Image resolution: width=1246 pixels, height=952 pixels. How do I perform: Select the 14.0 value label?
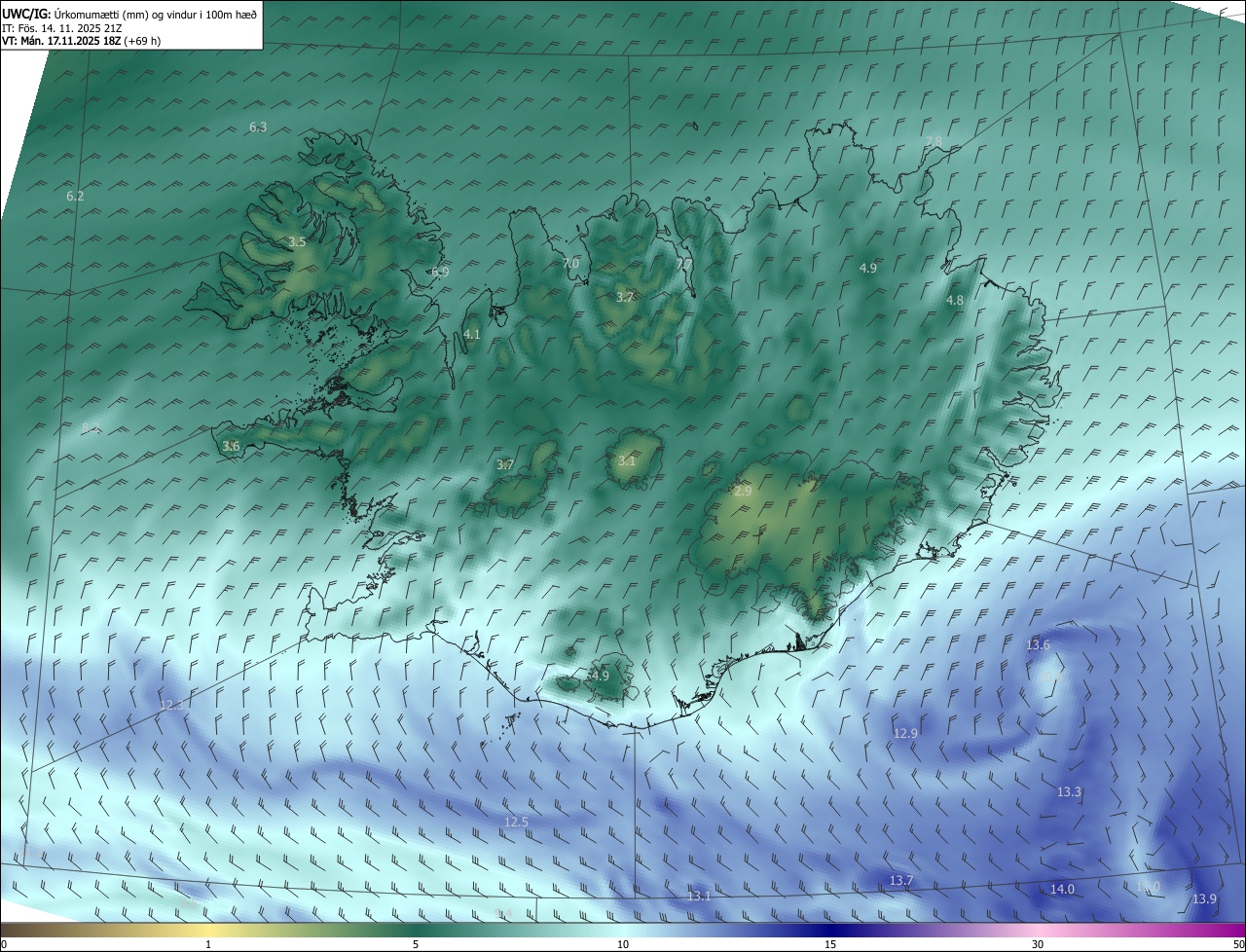tap(1062, 890)
